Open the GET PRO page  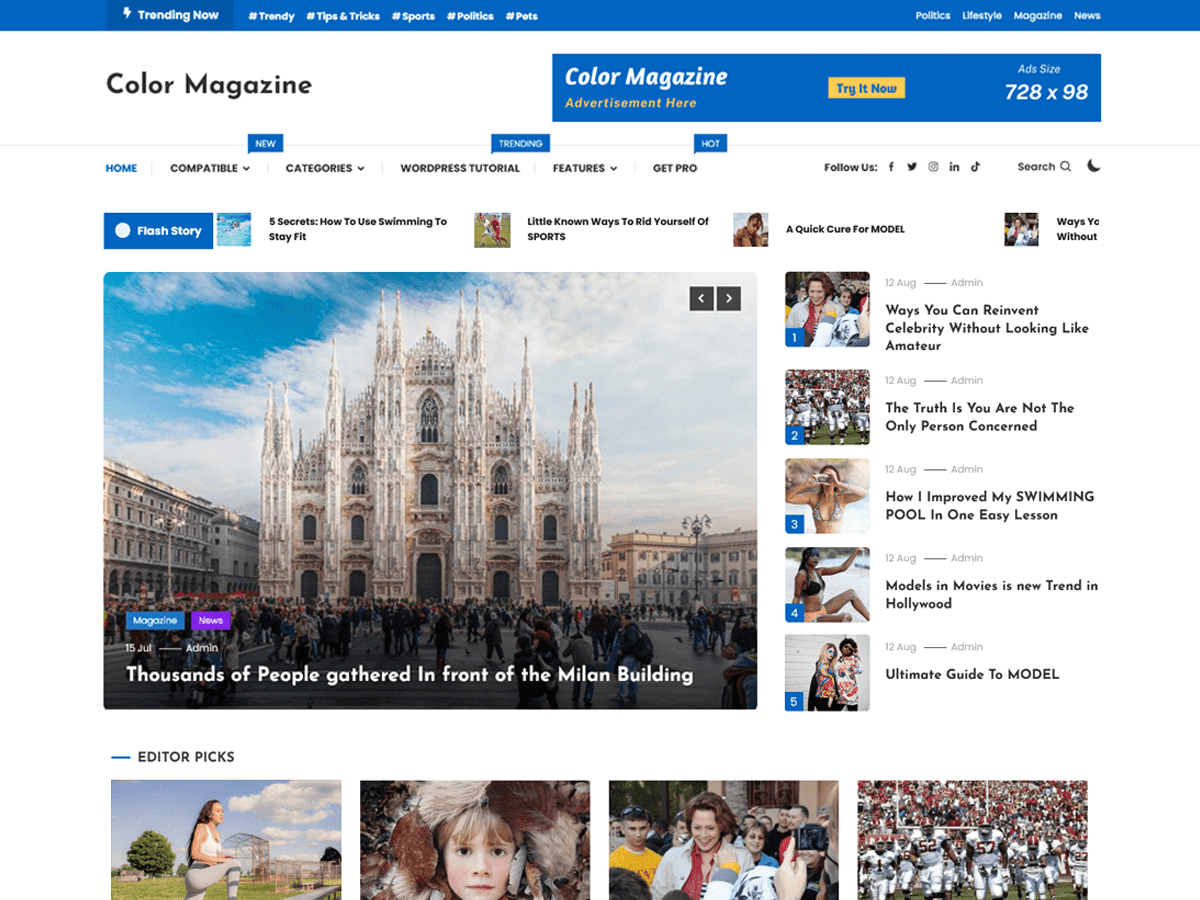tap(674, 168)
